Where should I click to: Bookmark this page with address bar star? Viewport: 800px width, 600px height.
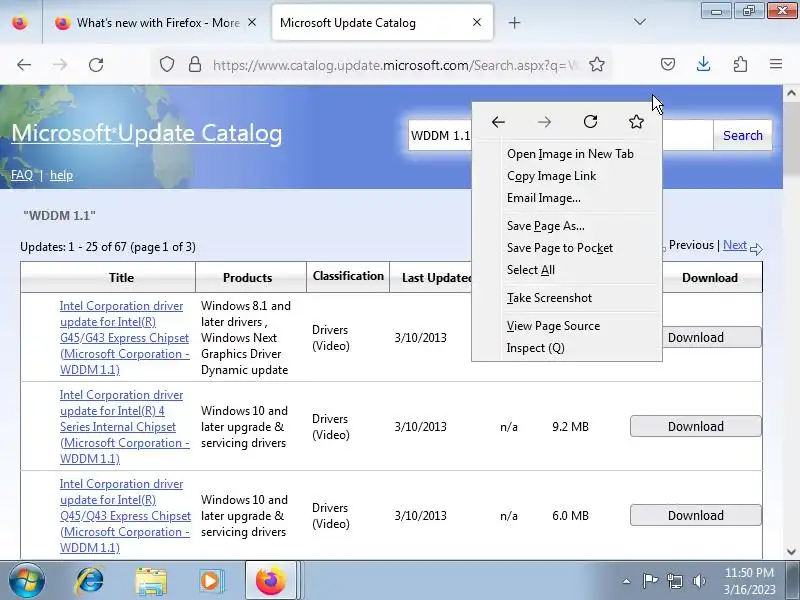(597, 64)
